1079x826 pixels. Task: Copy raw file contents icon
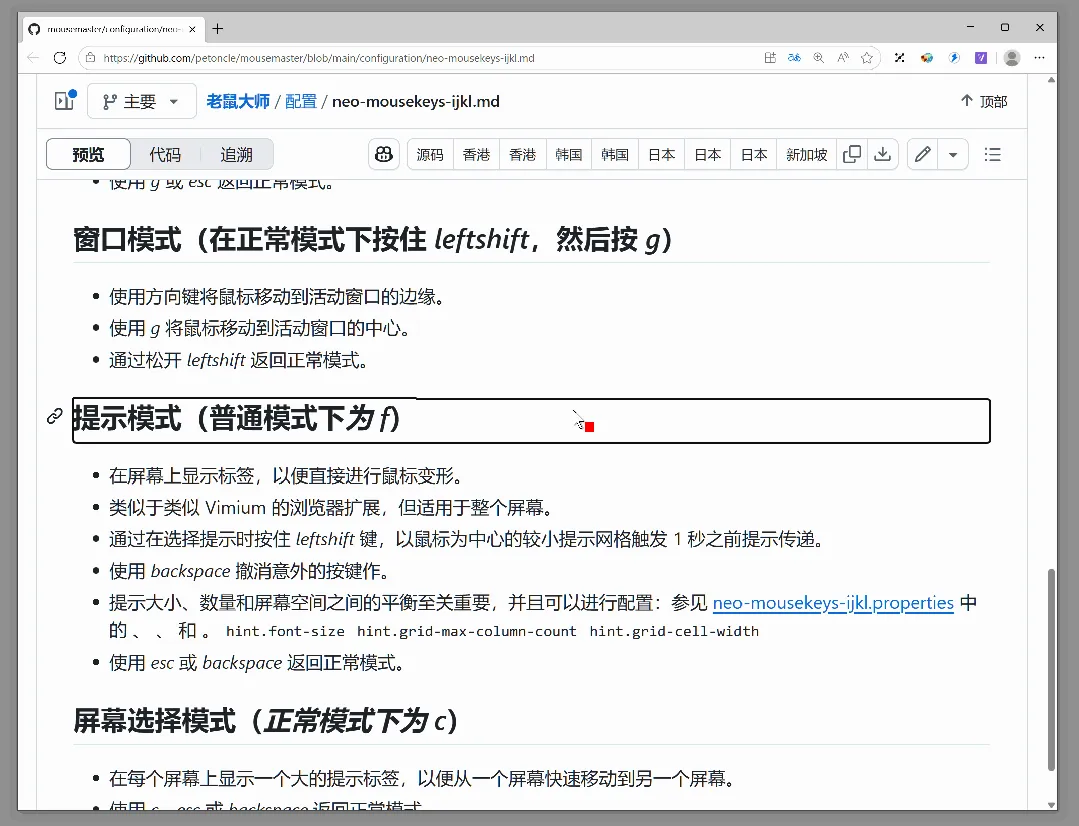coord(852,154)
